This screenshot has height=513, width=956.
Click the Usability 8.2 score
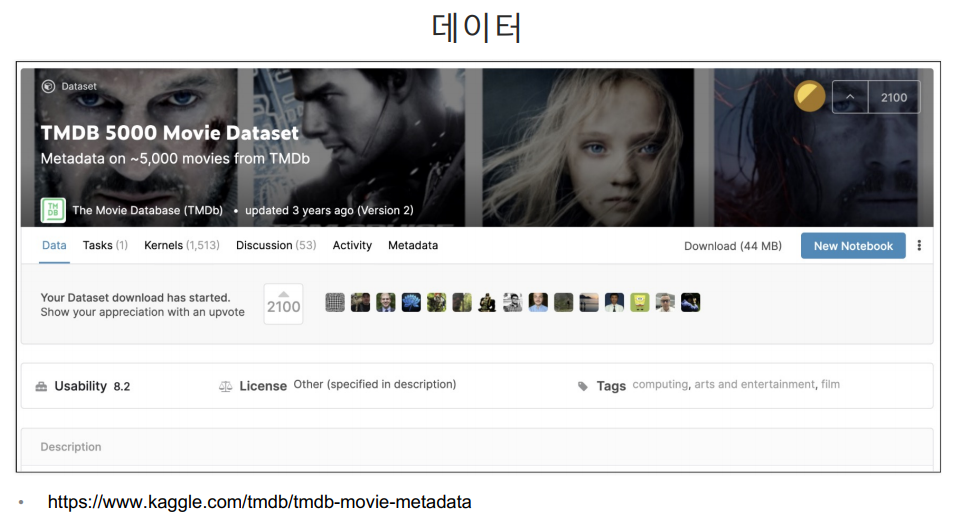pyautogui.click(x=122, y=386)
